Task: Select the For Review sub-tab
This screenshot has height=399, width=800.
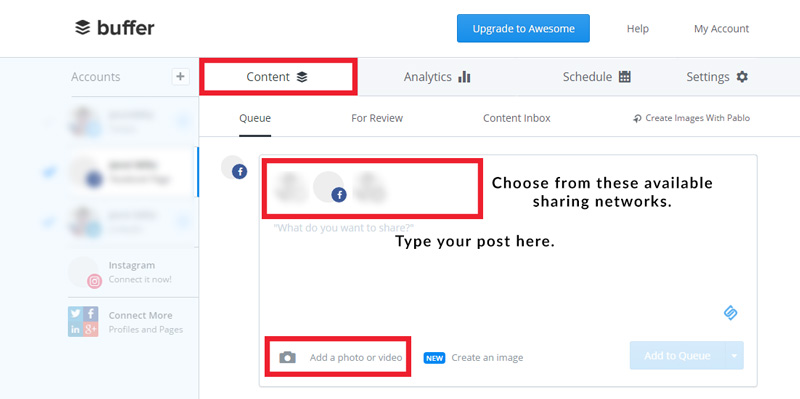Action: click(x=377, y=118)
